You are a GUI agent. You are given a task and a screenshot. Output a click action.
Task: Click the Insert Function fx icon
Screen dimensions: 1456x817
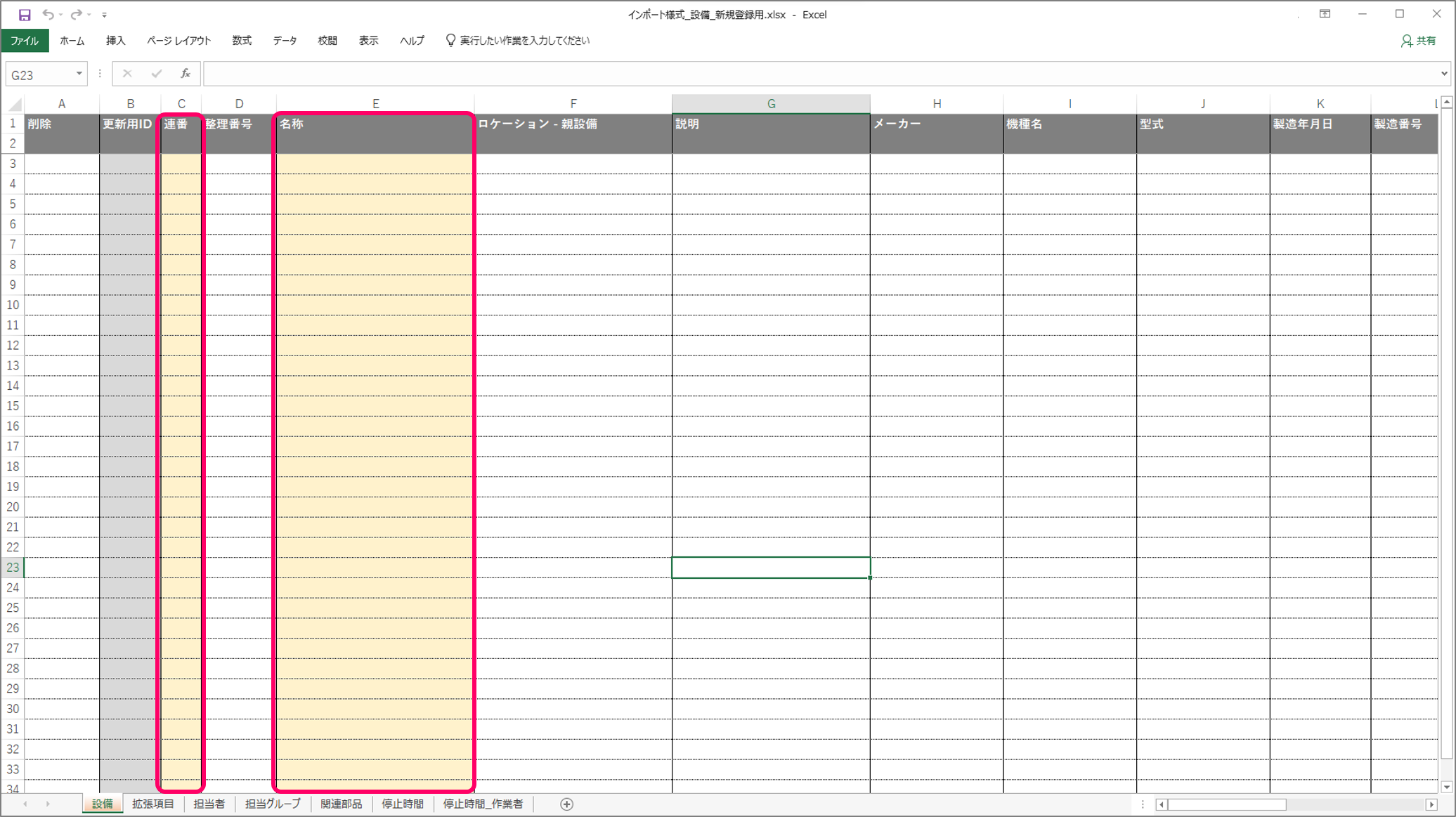186,74
